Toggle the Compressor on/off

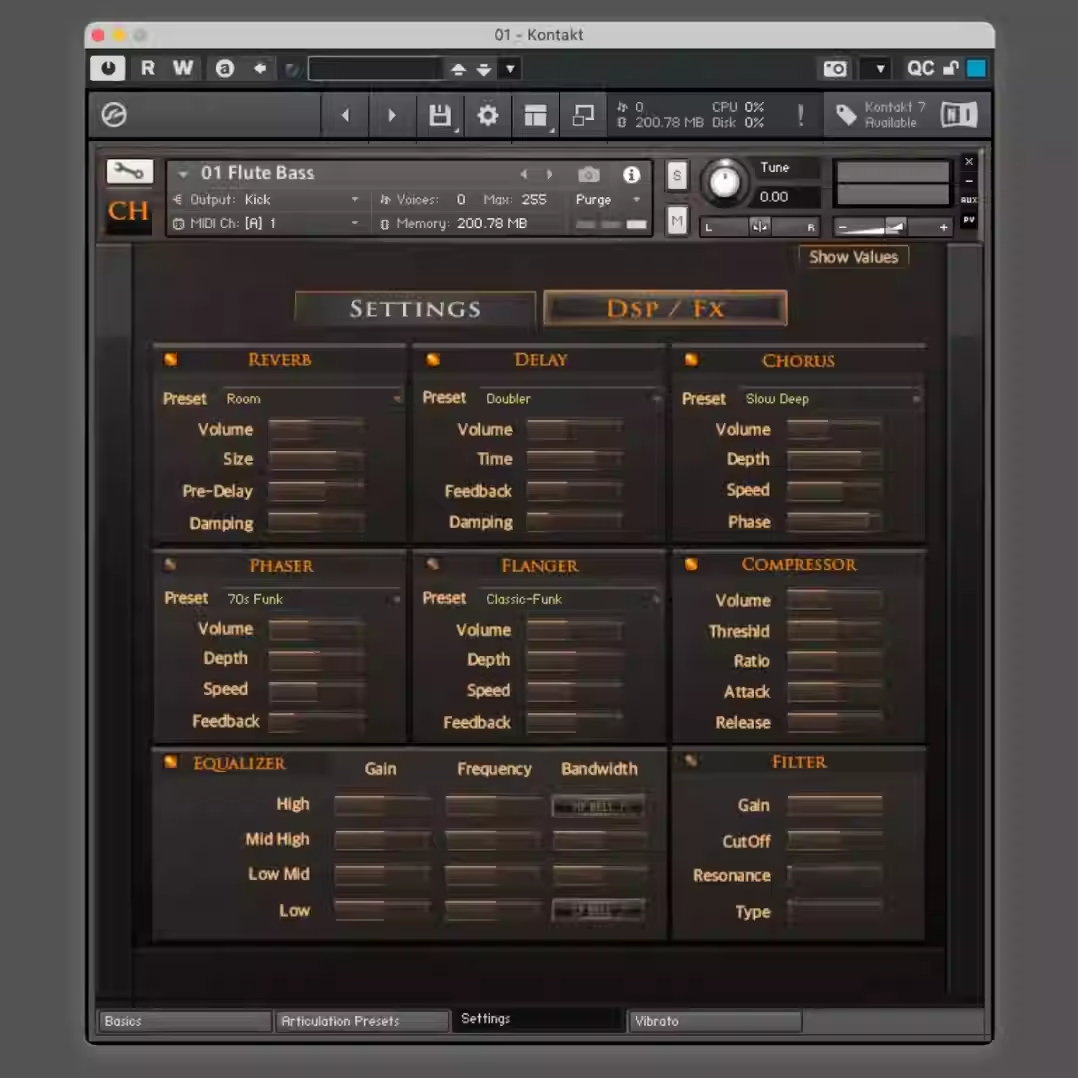692,564
